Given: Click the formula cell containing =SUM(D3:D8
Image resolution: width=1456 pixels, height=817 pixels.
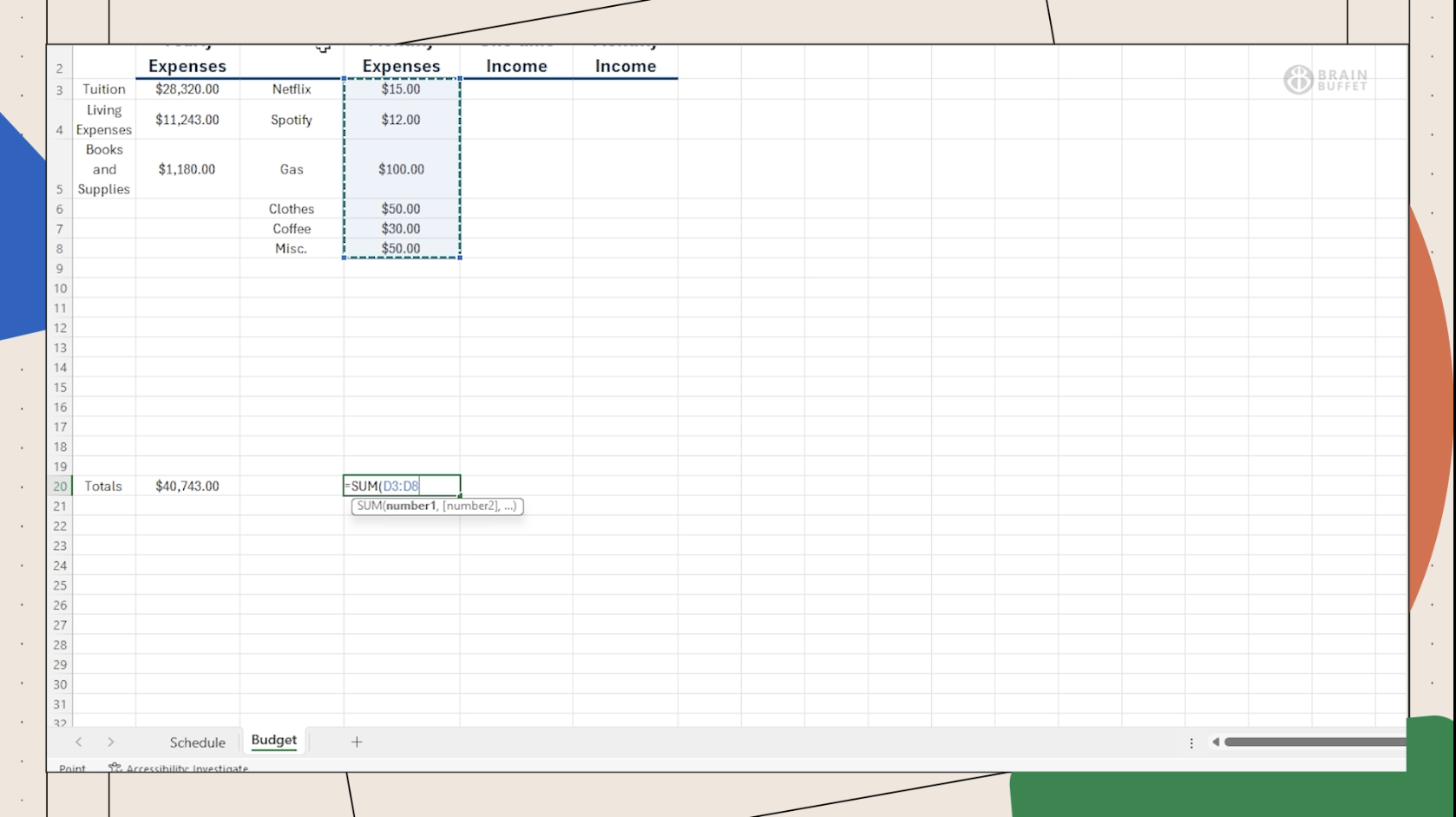Looking at the screenshot, I should point(401,486).
